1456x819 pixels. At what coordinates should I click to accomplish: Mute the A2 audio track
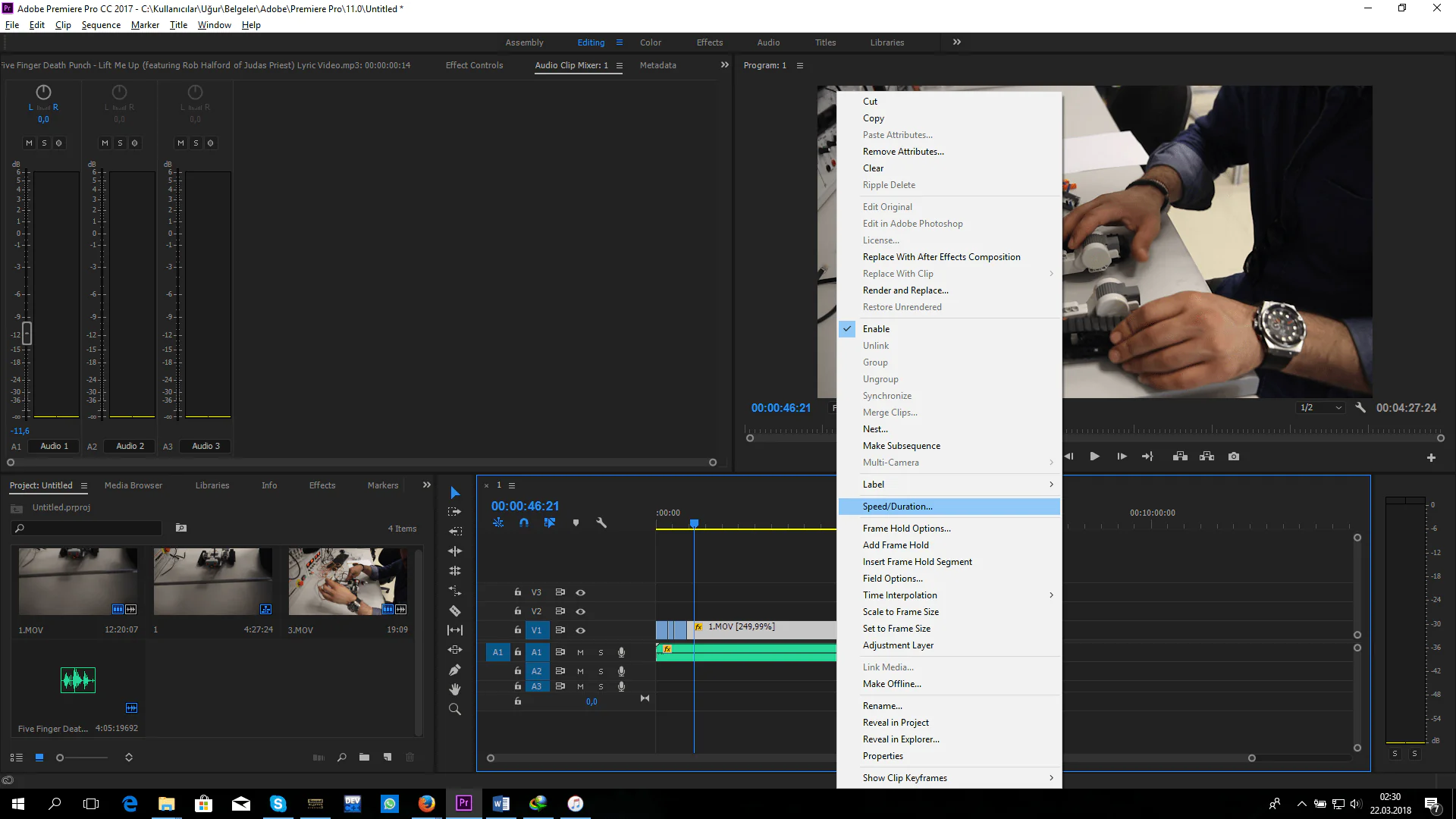(580, 670)
